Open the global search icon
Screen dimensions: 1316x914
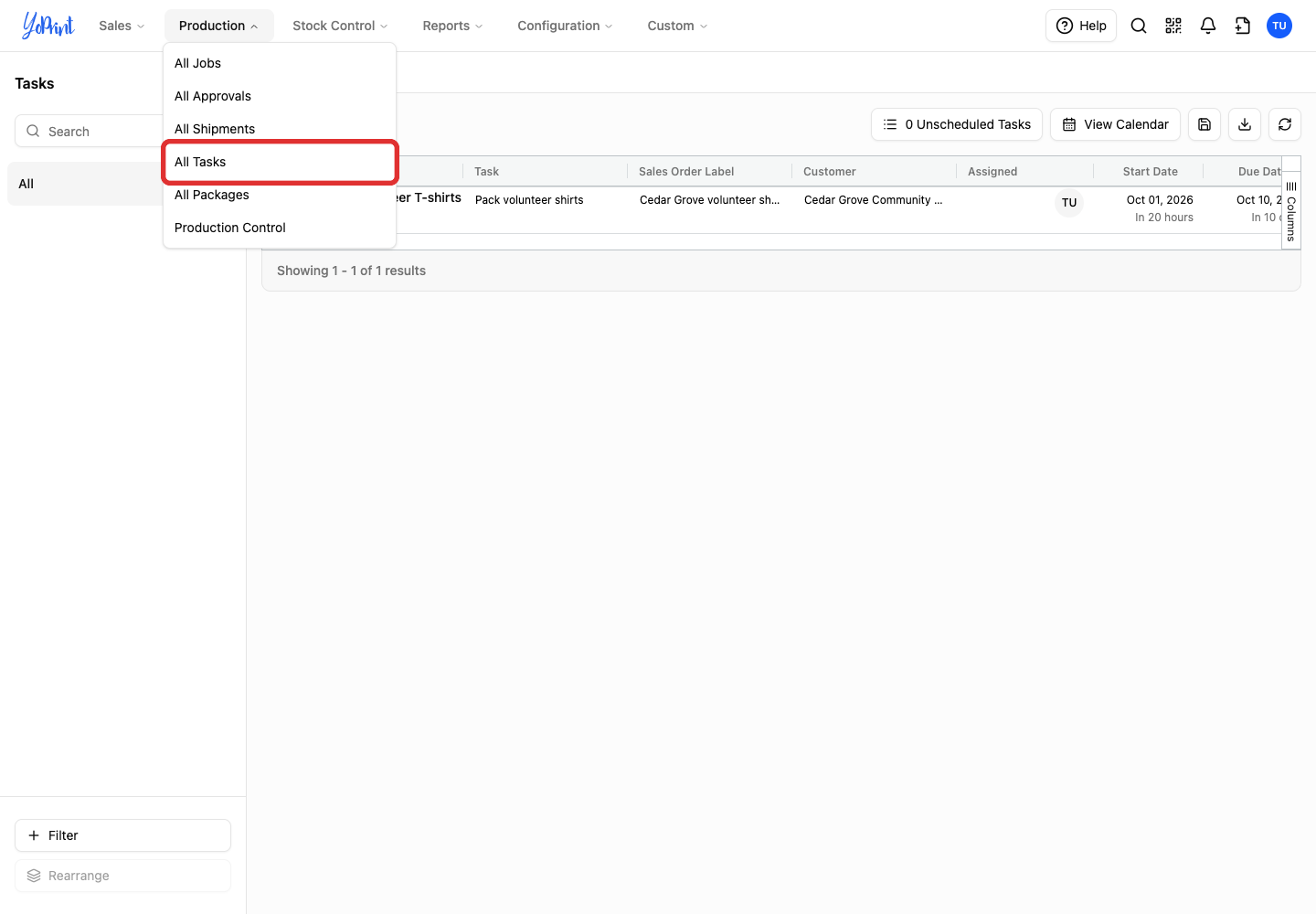click(1139, 26)
